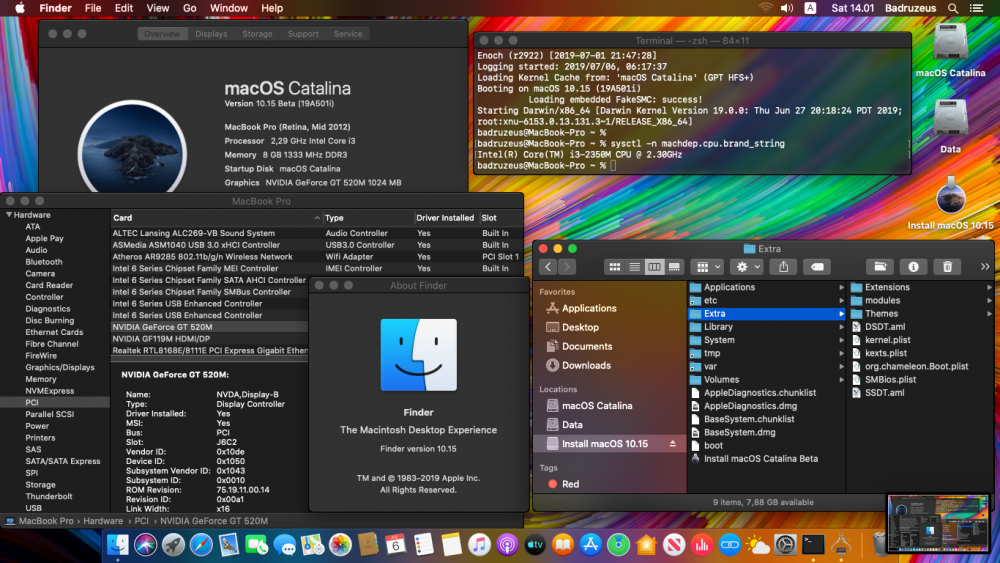
Task: Open Siri from the Dock
Action: [145, 545]
